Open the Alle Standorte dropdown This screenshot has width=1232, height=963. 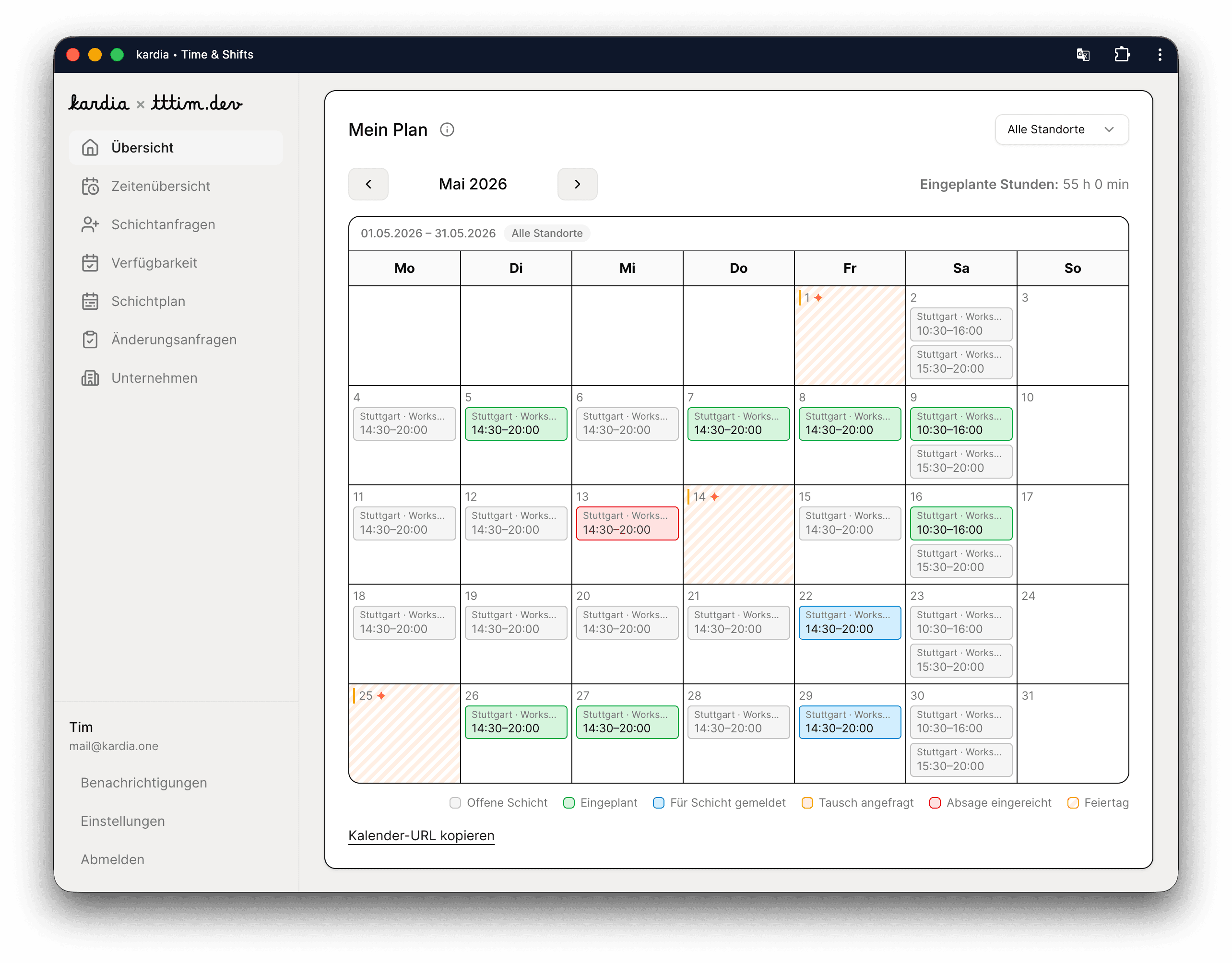pos(1061,129)
